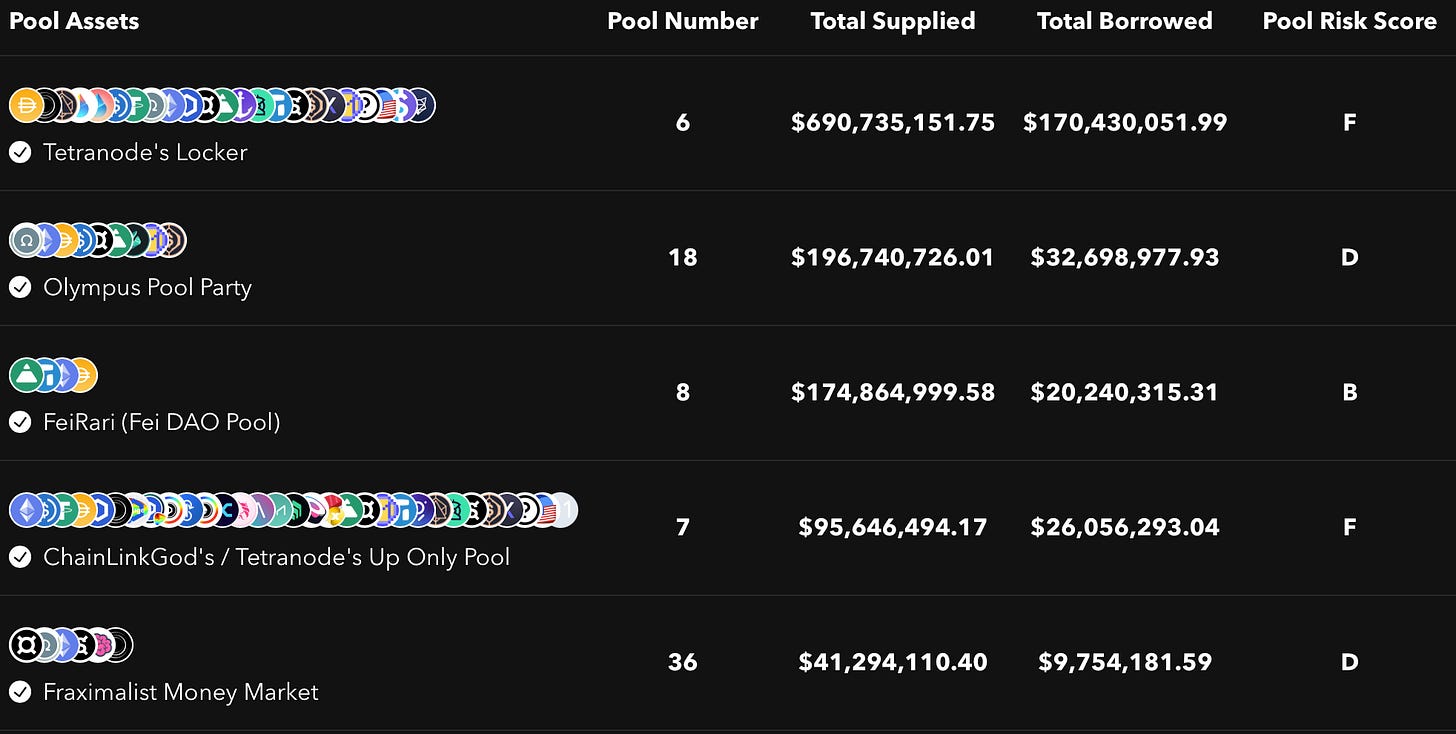Click the green TRIBE icon in FeiRari pool
This screenshot has height=734, width=1456.
(26, 375)
